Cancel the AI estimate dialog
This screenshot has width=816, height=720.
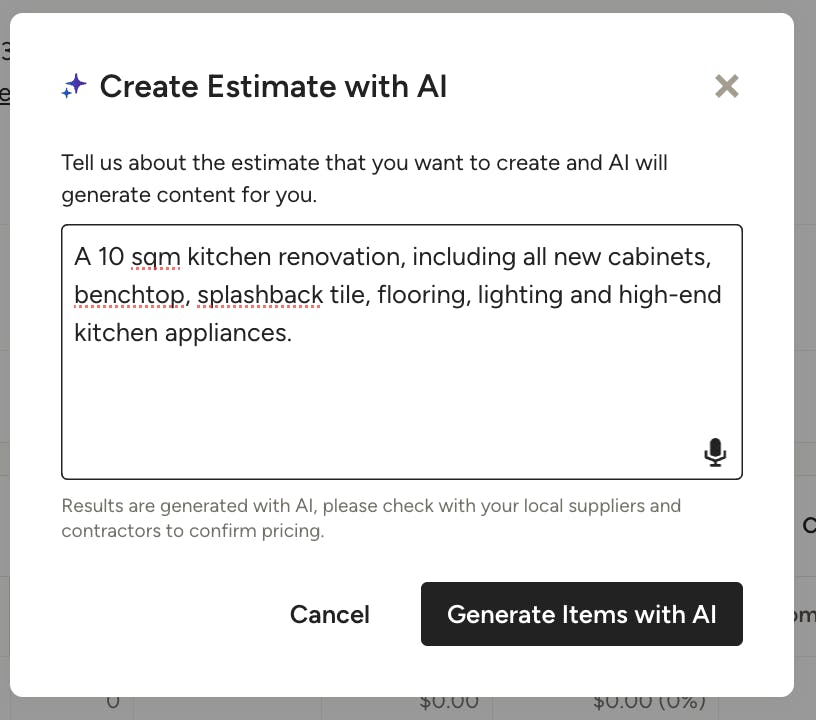pyautogui.click(x=329, y=614)
